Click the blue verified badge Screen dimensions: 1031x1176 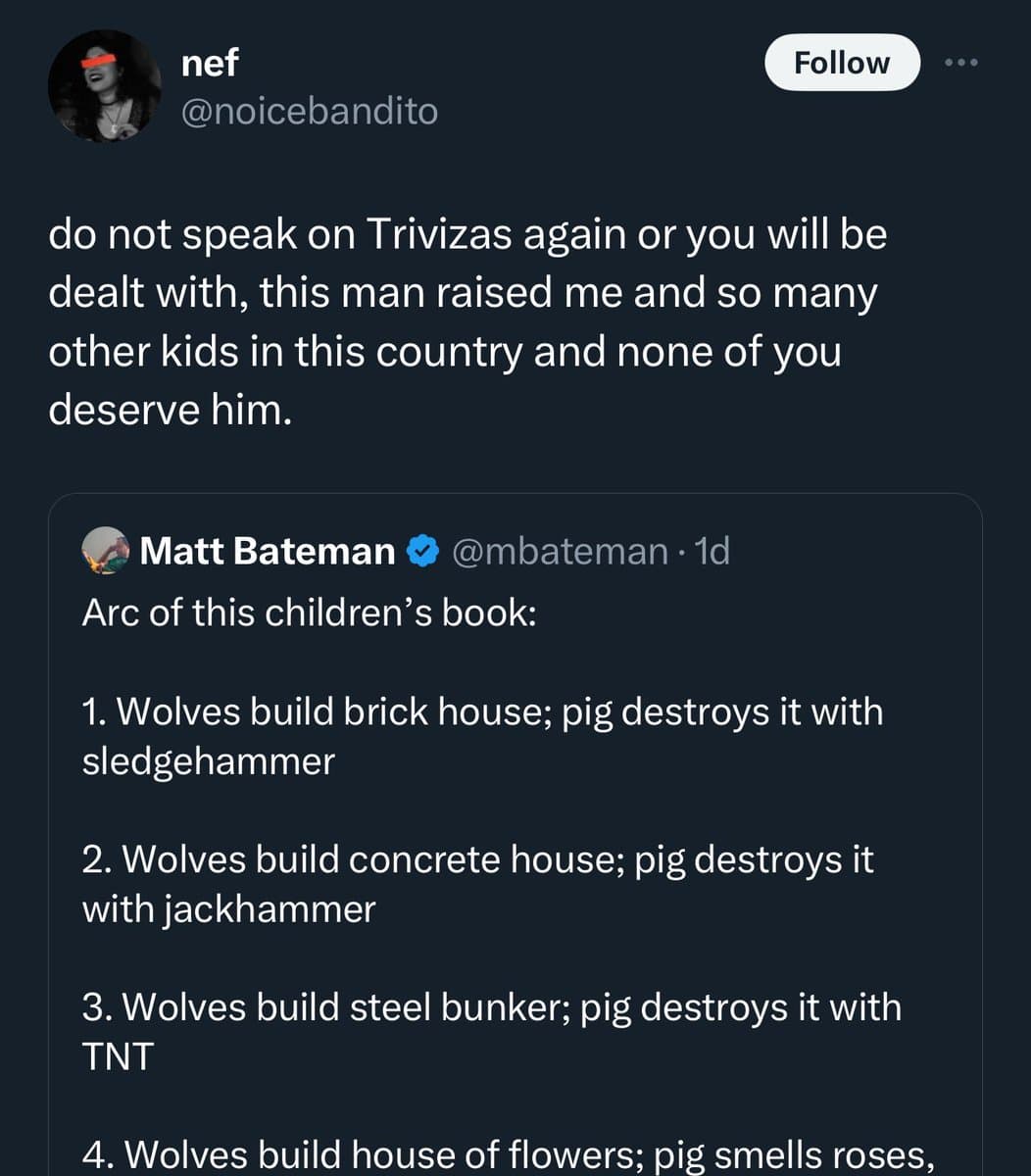(x=422, y=552)
